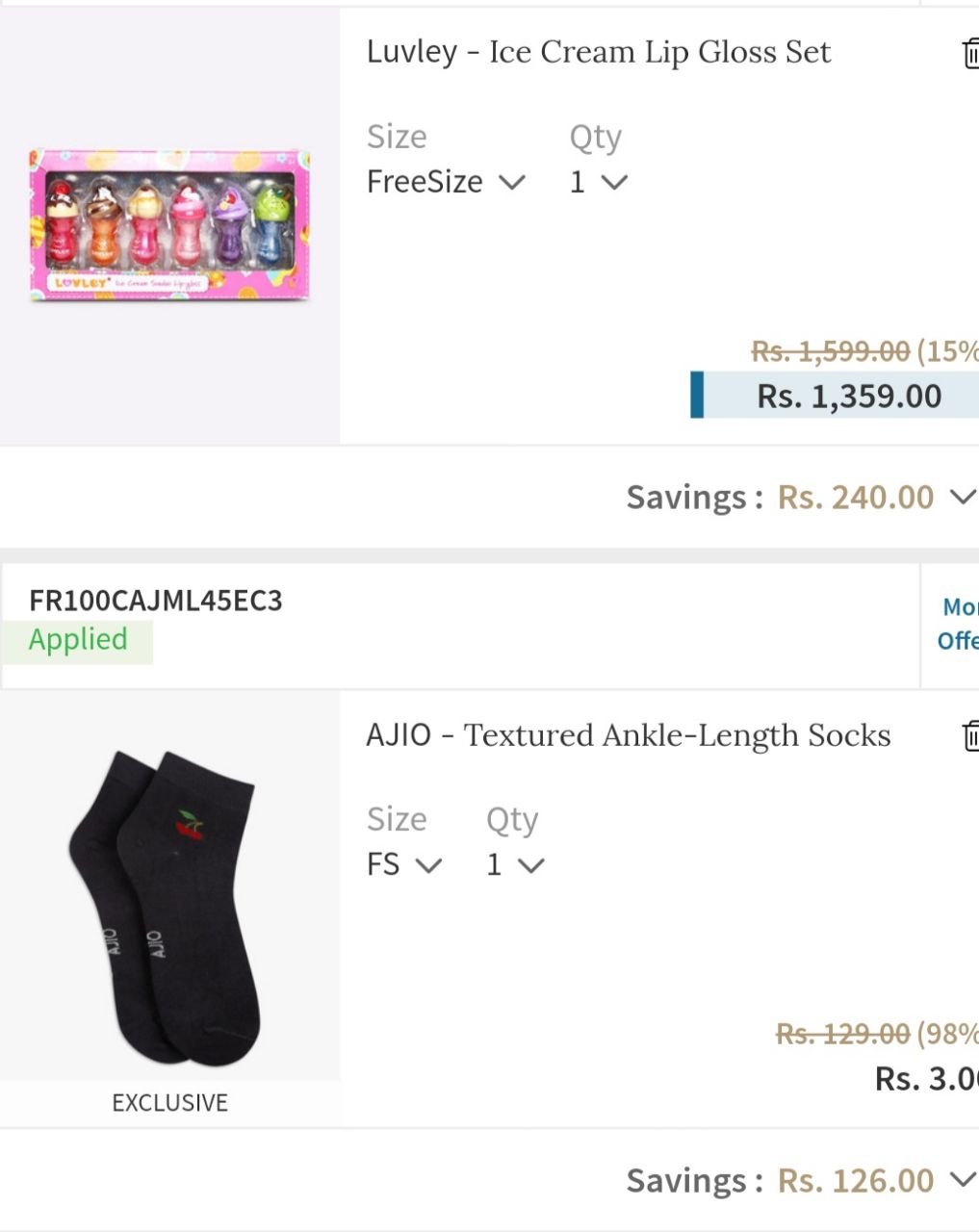Select the Rs. 1,359.00 highlighted price
Screen dimensions: 979x1232
click(836, 396)
